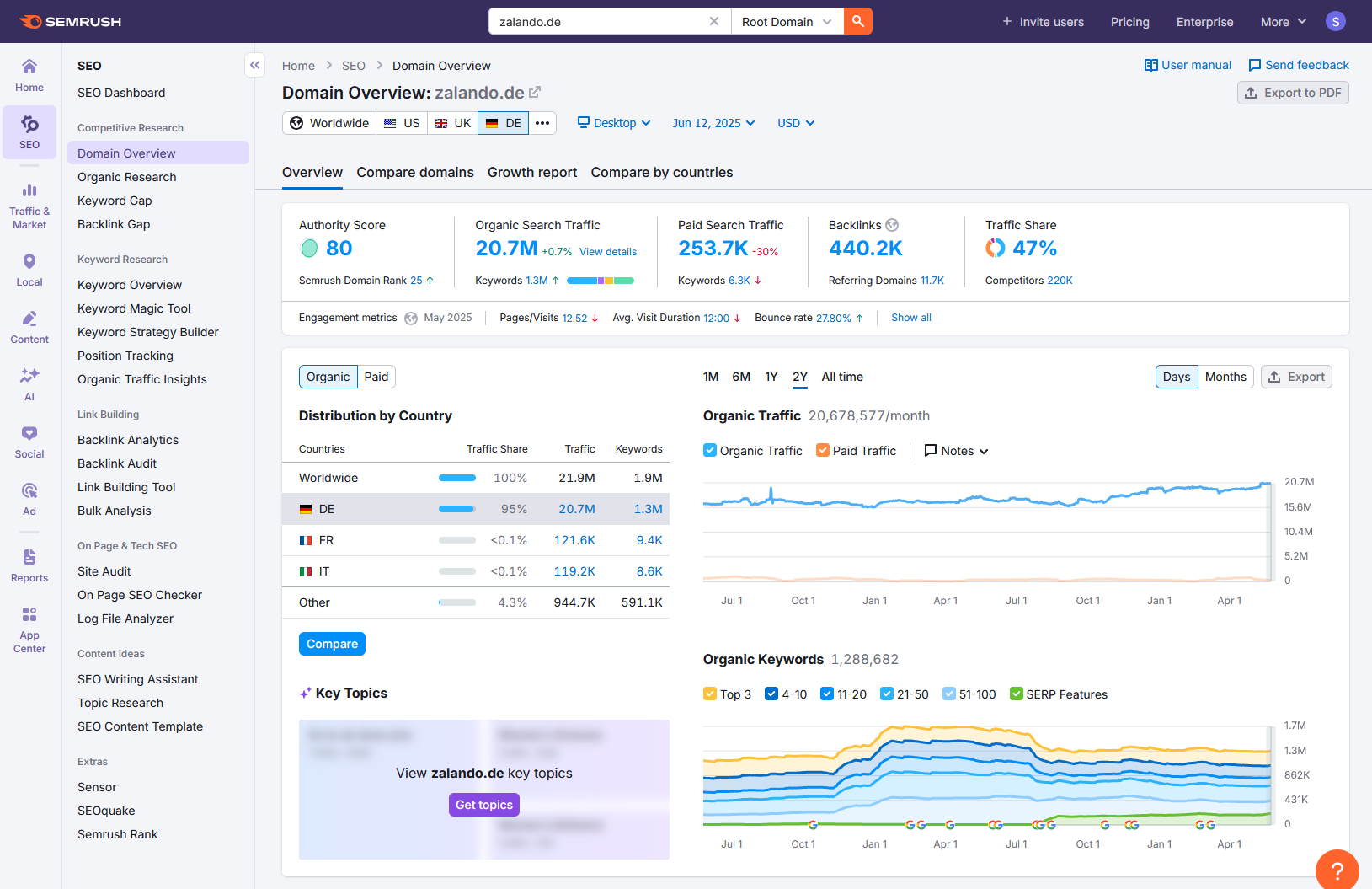Viewport: 1372px width, 889px height.
Task: Toggle Organic Traffic checkbox
Action: [x=710, y=451]
